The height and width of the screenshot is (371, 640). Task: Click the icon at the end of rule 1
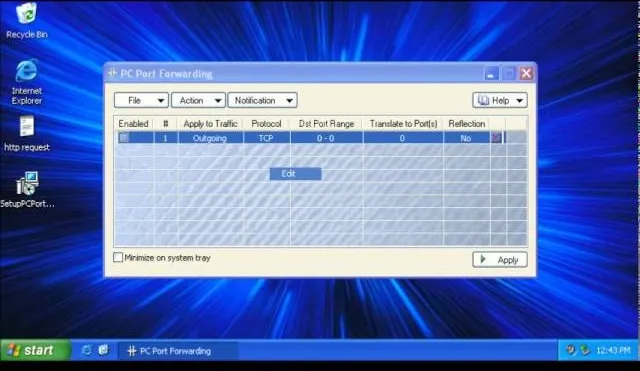pos(496,138)
